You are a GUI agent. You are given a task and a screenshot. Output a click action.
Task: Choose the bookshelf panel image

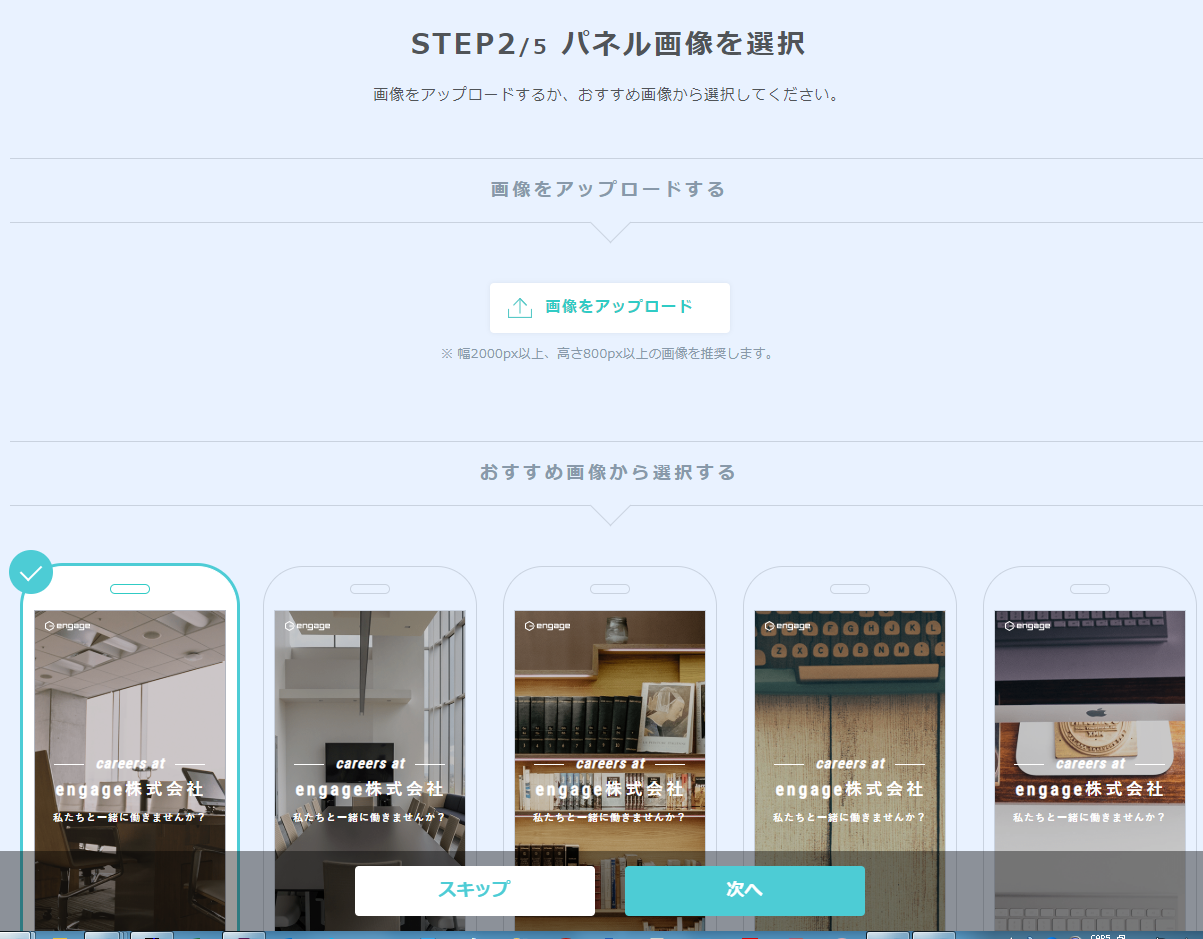pos(610,750)
